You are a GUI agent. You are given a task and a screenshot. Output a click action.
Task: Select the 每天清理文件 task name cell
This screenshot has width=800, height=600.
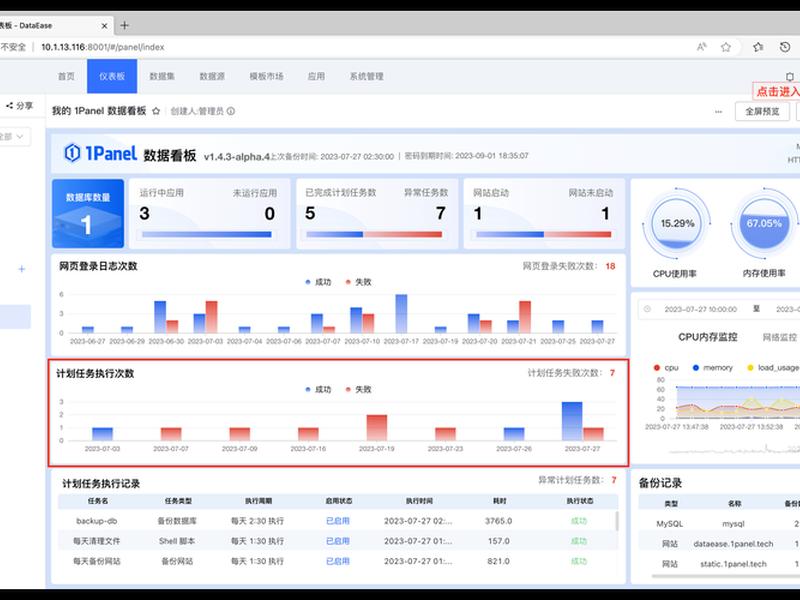tap(96, 541)
